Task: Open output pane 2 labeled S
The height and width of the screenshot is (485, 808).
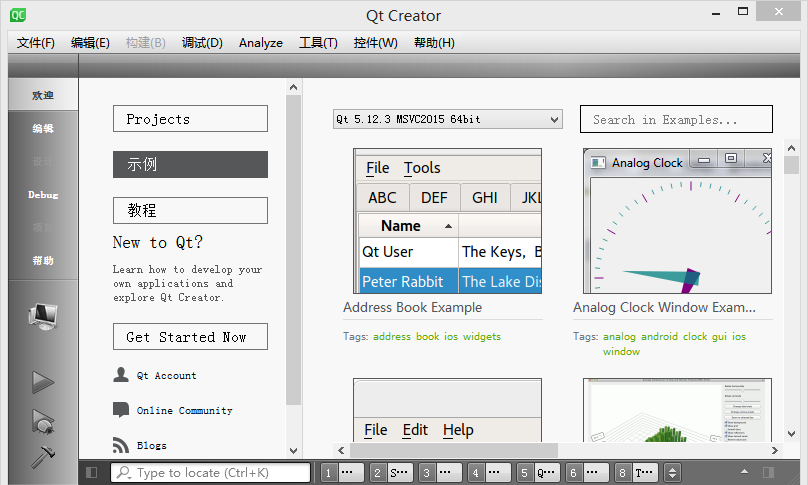Action: [x=392, y=473]
